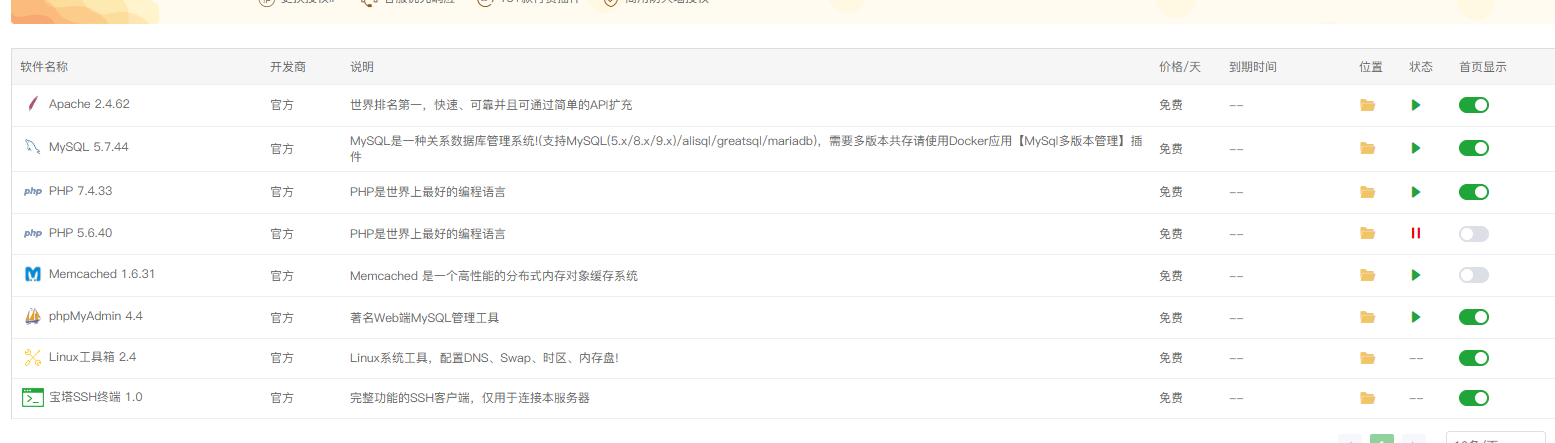
Task: Open 宝塔SSH终端 1.0 by its name
Action: click(96, 397)
